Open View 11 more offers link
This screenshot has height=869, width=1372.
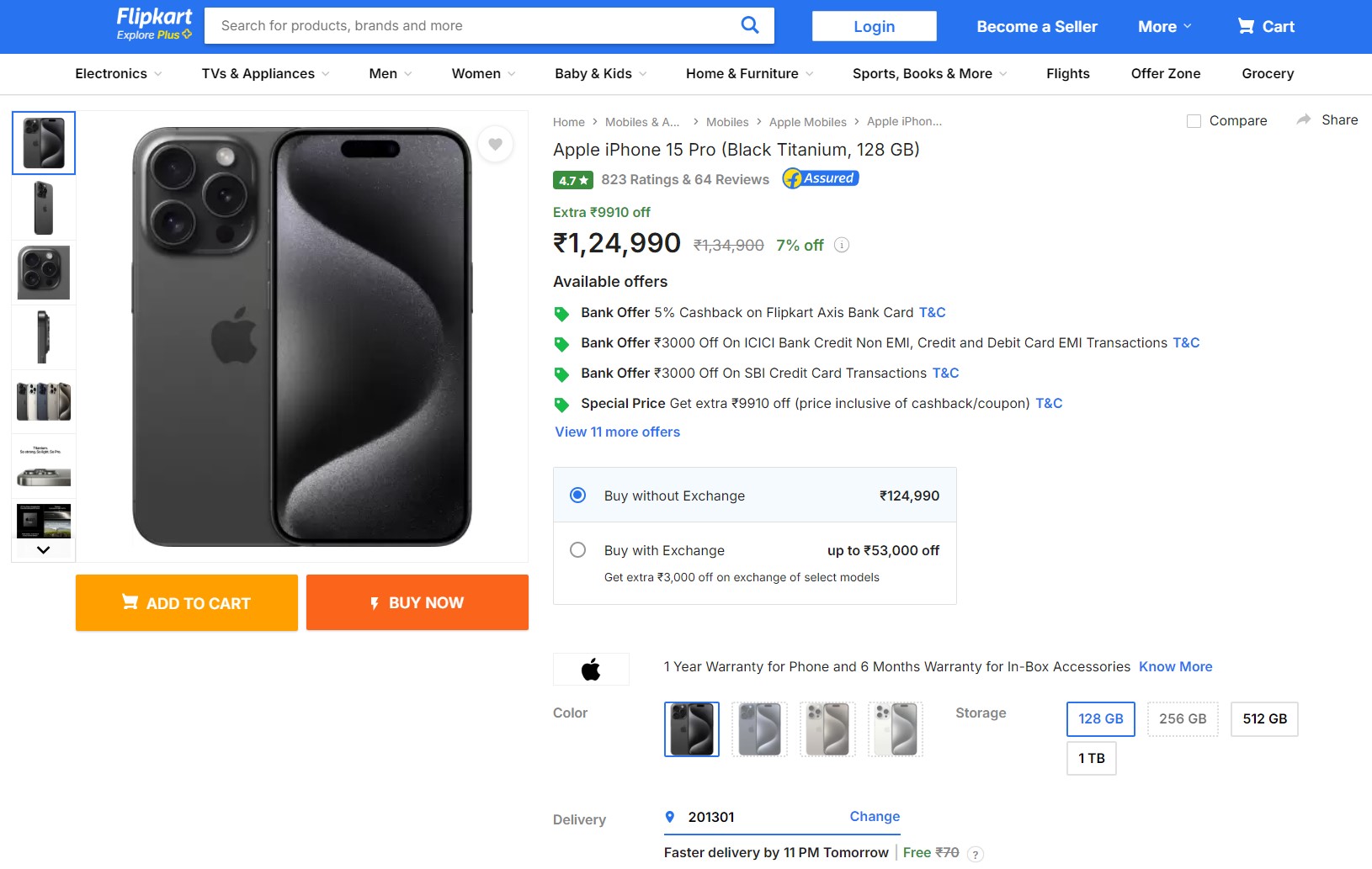(x=617, y=432)
